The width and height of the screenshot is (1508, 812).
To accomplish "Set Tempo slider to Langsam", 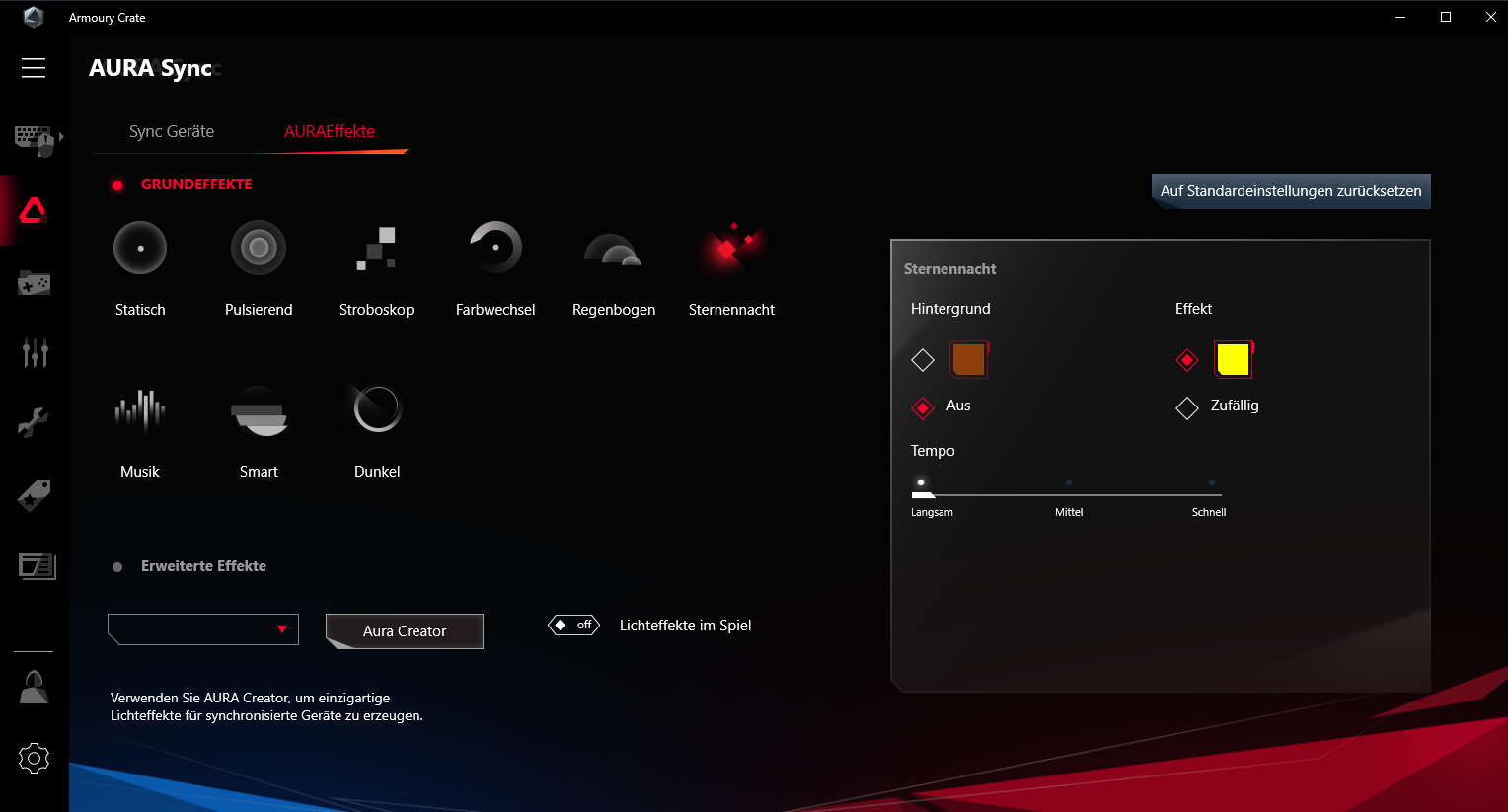I will pyautogui.click(x=921, y=483).
